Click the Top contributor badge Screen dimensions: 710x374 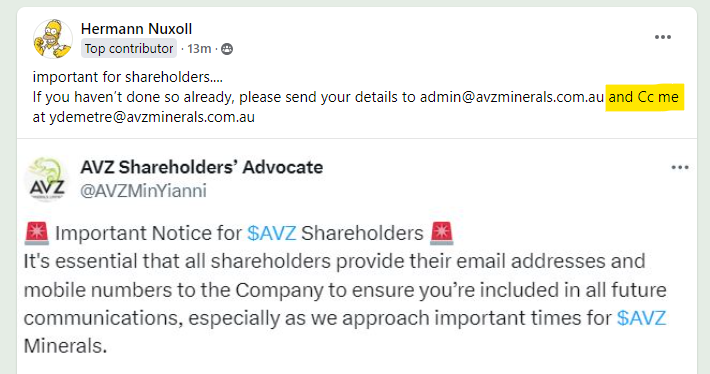[129, 48]
